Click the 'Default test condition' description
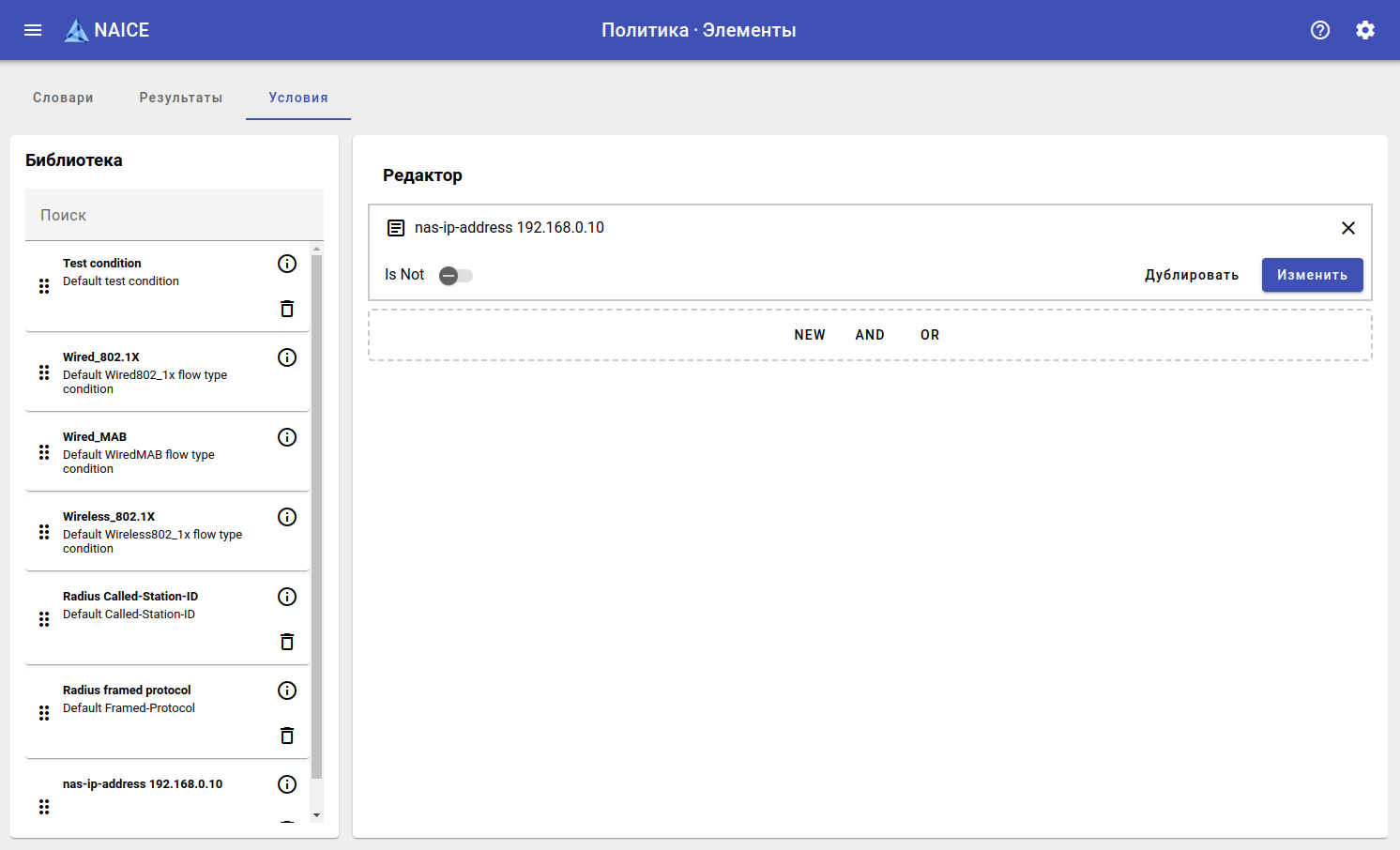This screenshot has height=850, width=1400. pyautogui.click(x=121, y=281)
